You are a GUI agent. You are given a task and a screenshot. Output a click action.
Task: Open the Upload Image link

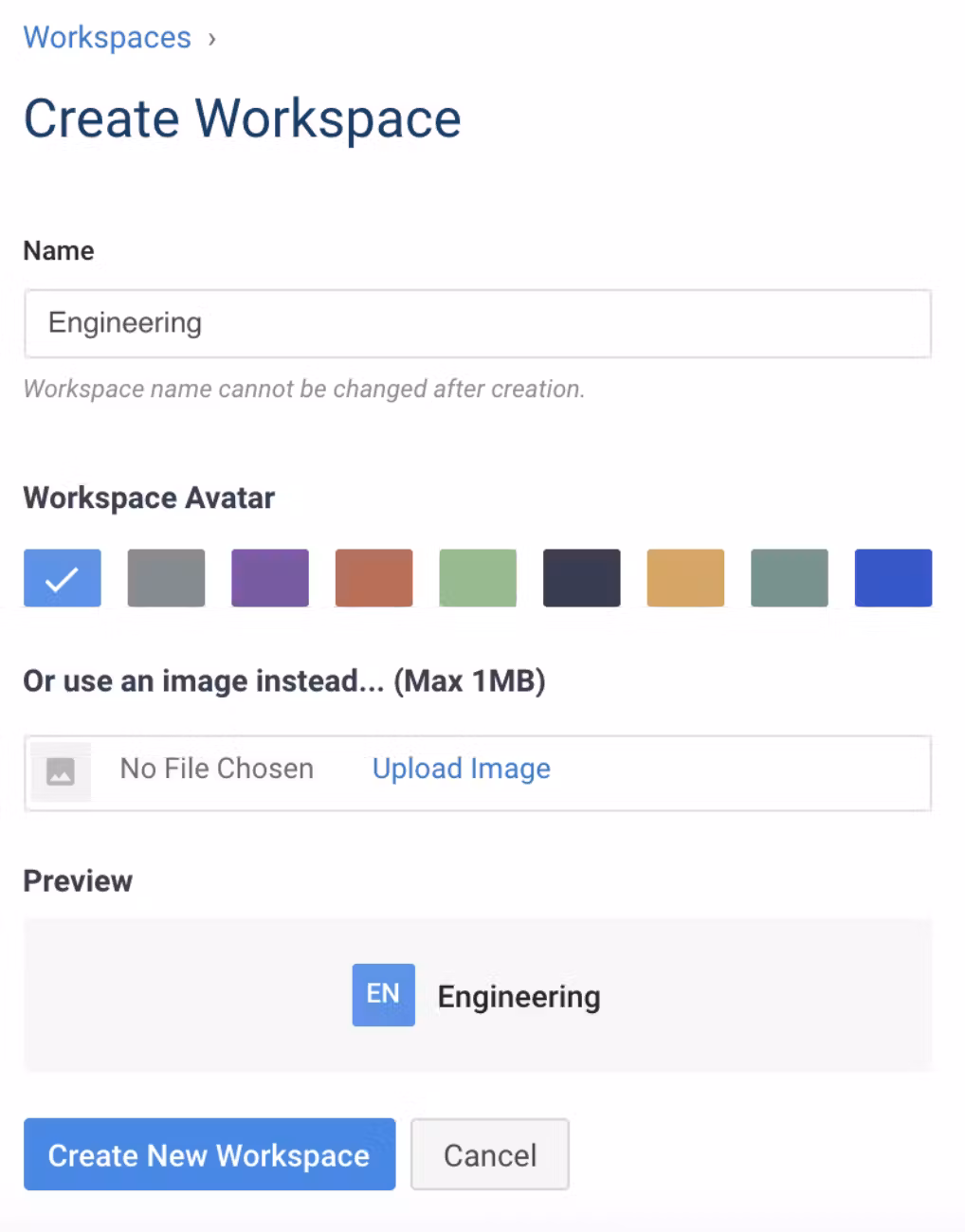click(461, 769)
